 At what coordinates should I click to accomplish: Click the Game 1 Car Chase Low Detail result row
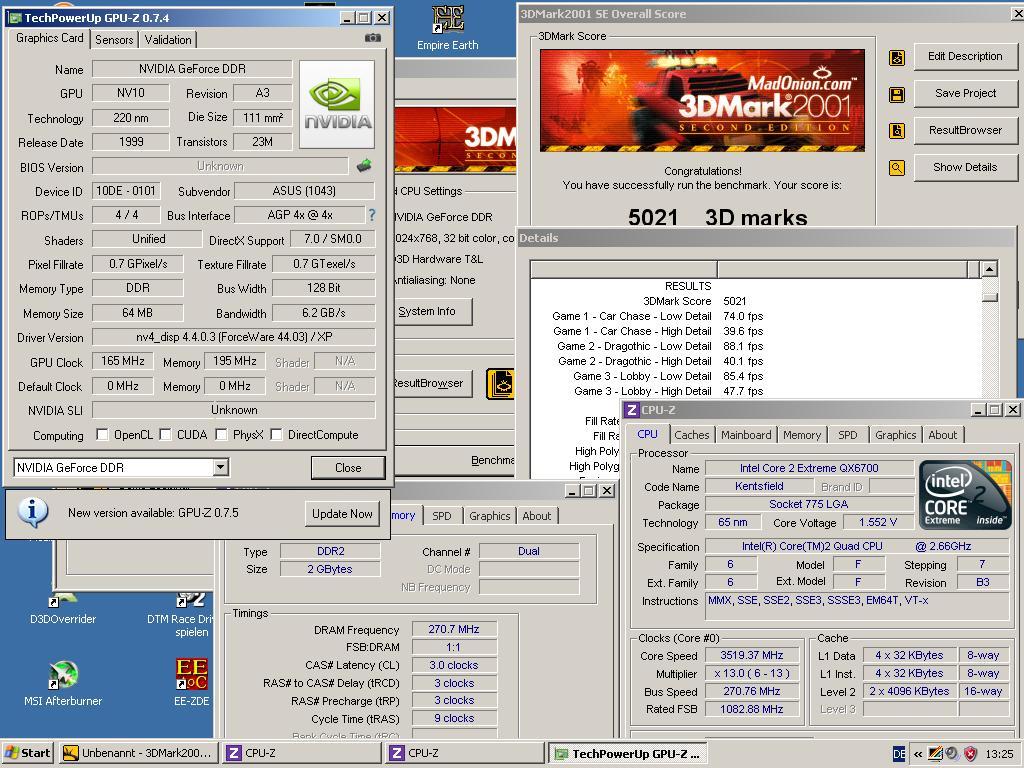658,316
